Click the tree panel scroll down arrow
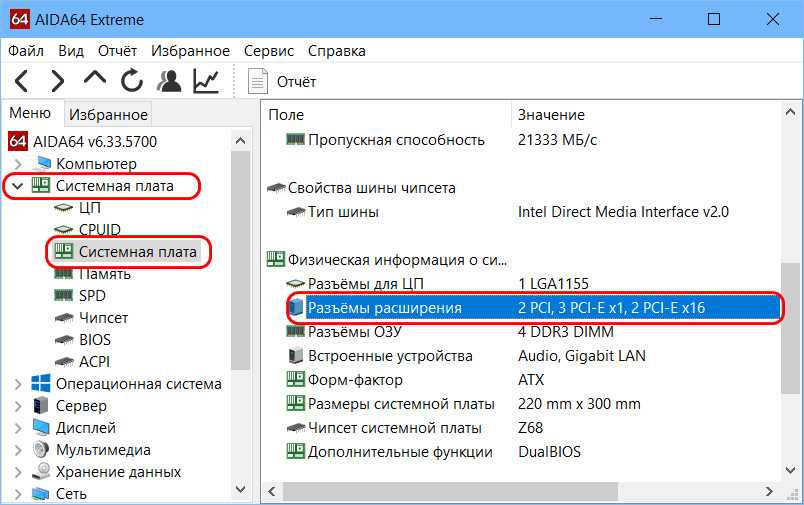 [240, 489]
